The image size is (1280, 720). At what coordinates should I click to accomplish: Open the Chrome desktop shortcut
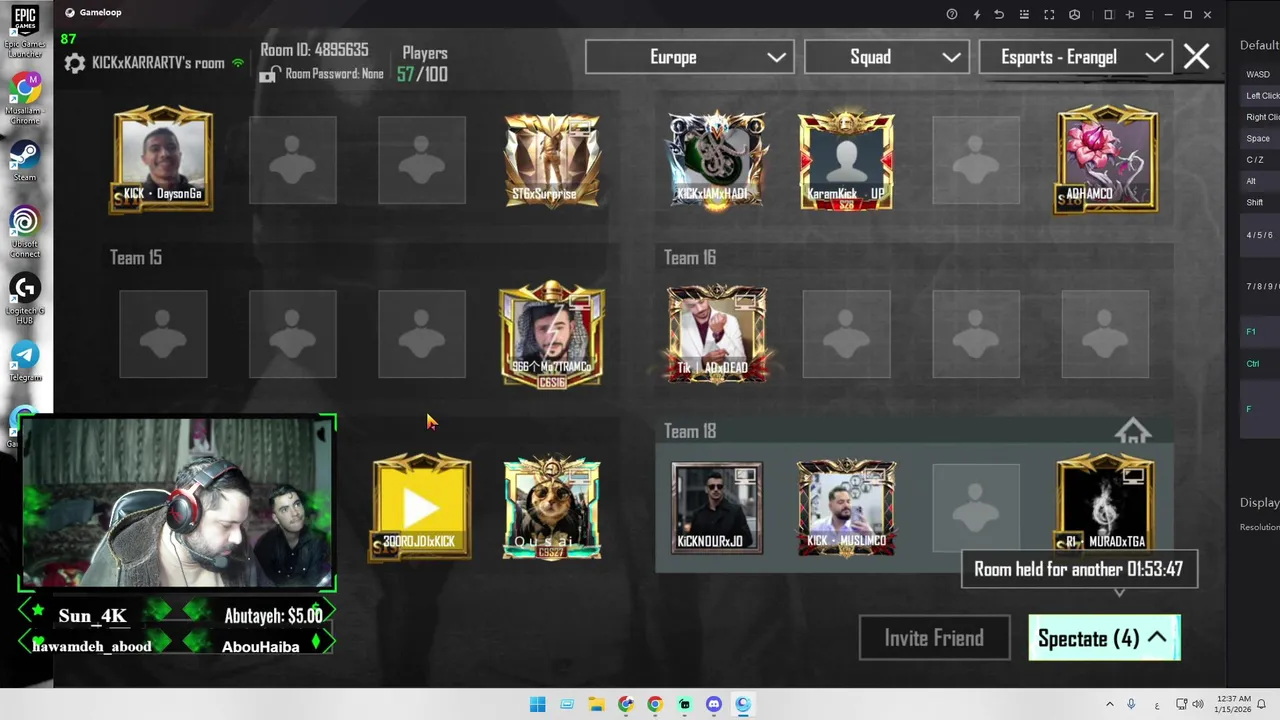[x=25, y=97]
